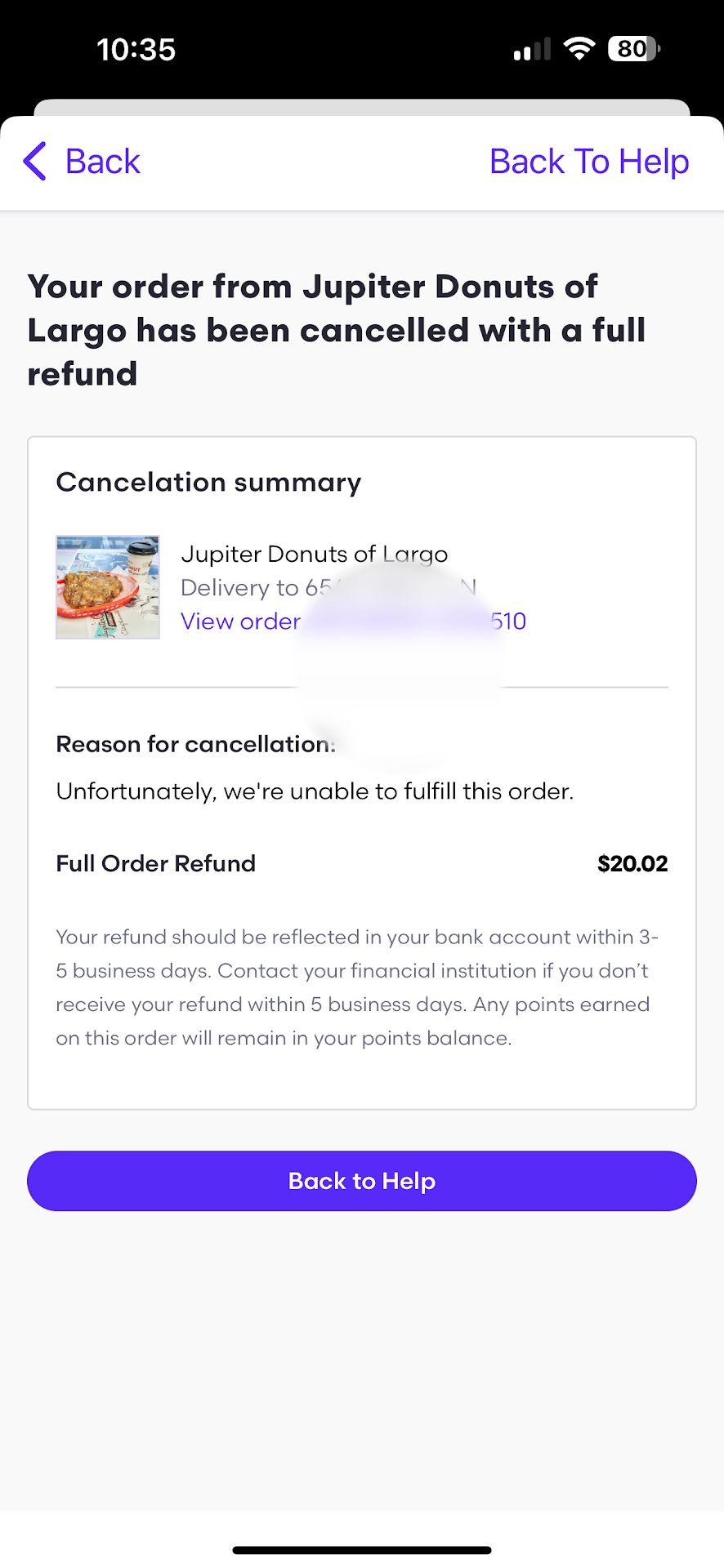Open the 'Back To Help' top link
724x1568 pixels.
point(588,162)
